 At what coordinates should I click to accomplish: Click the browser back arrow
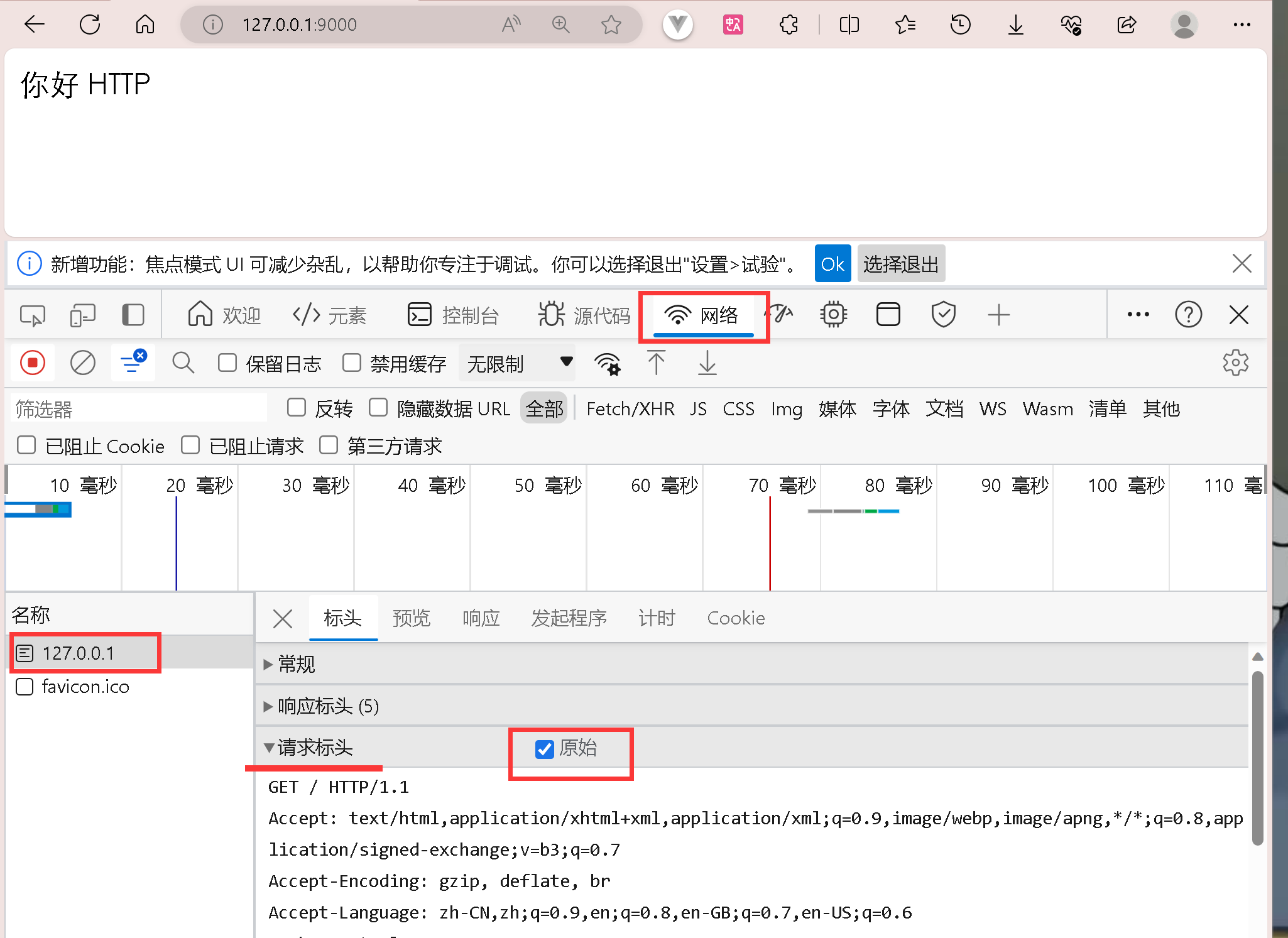(x=34, y=25)
